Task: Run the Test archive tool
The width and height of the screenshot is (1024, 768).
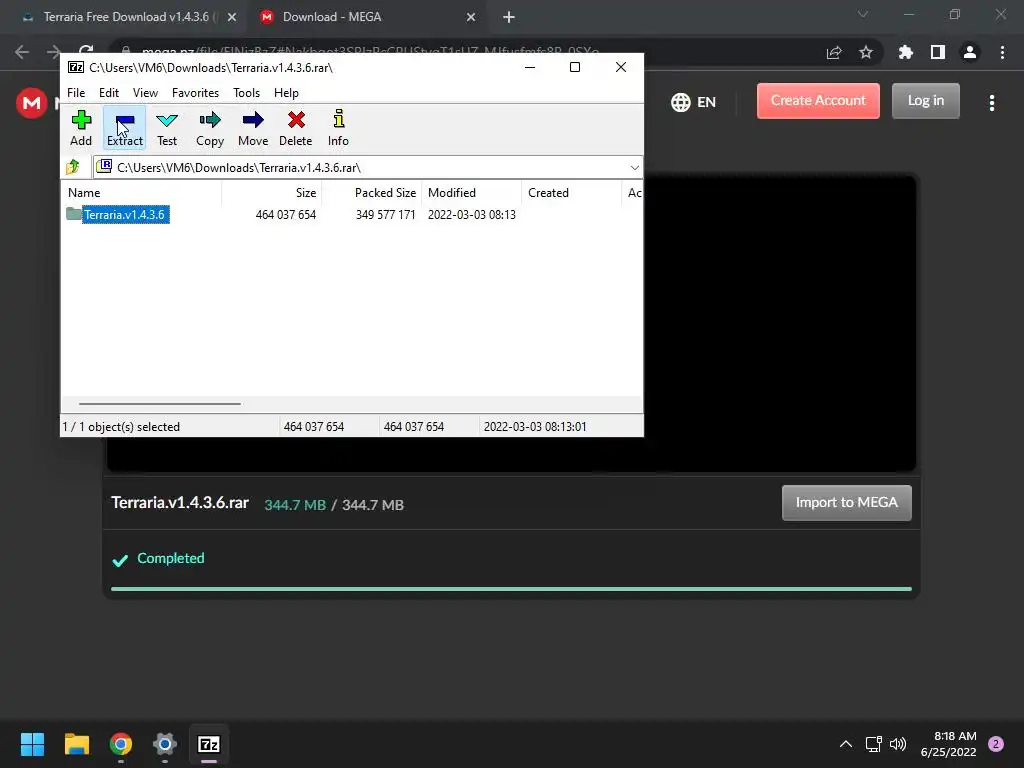Action: [167, 127]
